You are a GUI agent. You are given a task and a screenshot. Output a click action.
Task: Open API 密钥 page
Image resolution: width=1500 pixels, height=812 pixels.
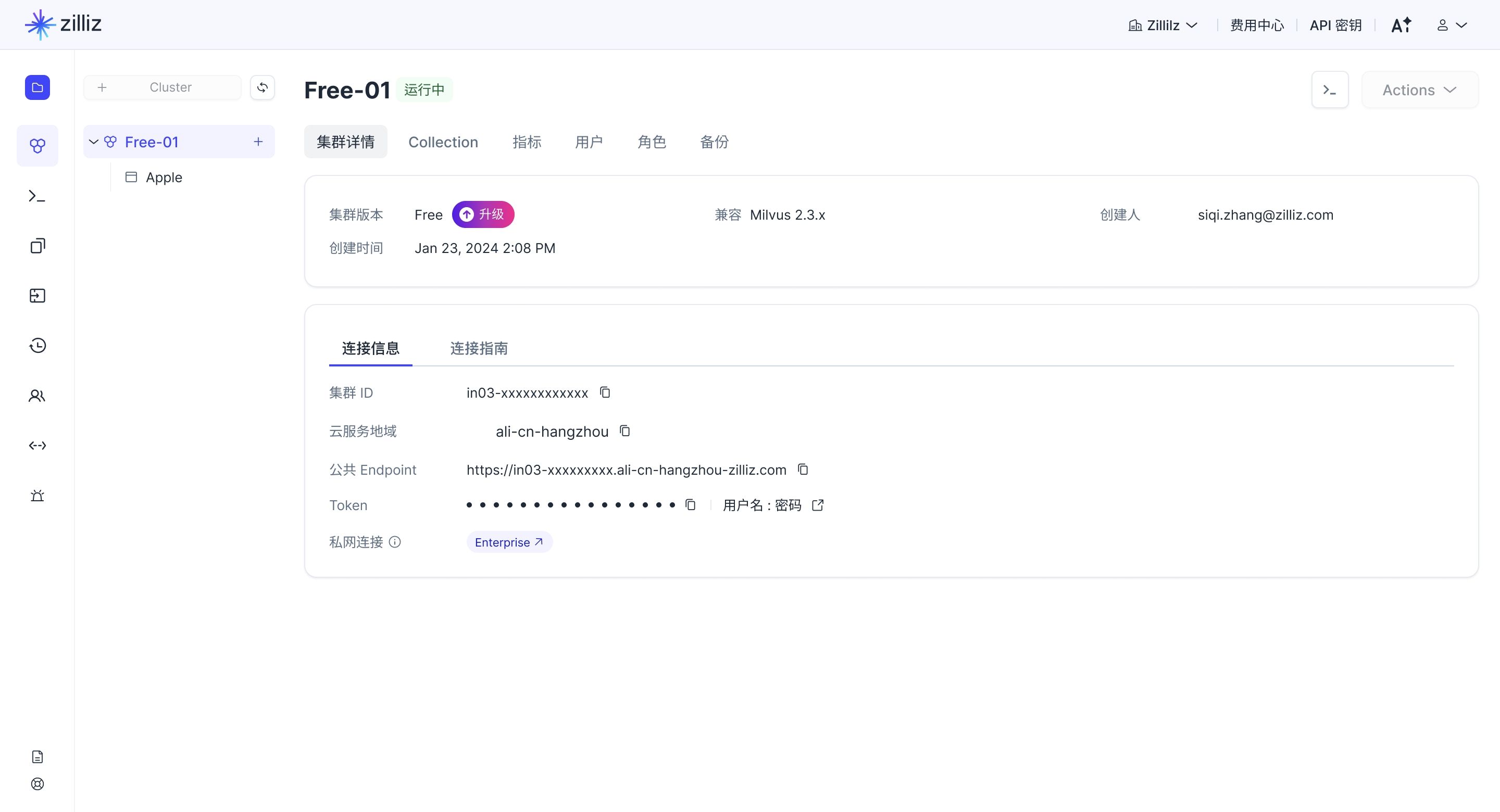[x=1336, y=25]
